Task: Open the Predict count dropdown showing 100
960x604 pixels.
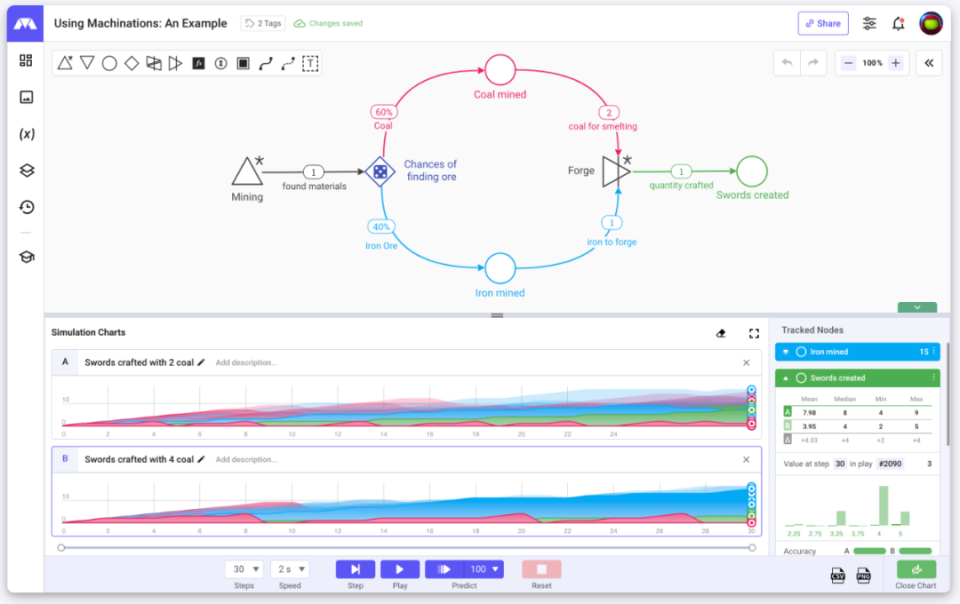Action: coord(484,569)
